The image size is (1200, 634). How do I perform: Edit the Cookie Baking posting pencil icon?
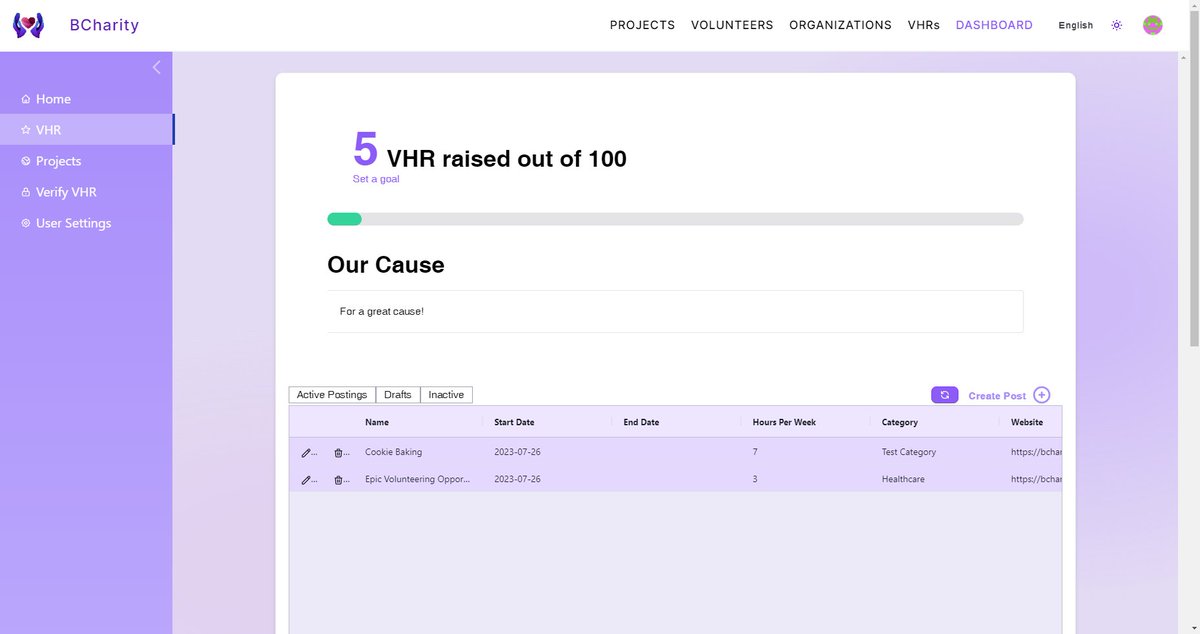coord(306,453)
